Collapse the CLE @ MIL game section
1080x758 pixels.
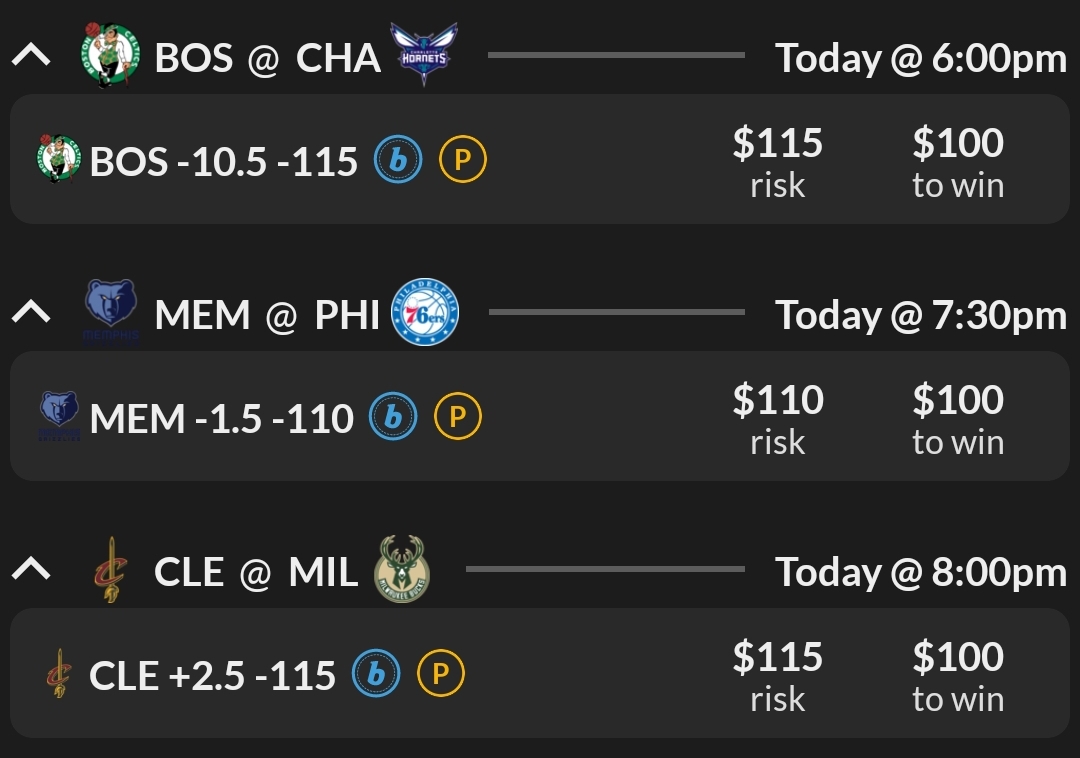click(x=31, y=570)
